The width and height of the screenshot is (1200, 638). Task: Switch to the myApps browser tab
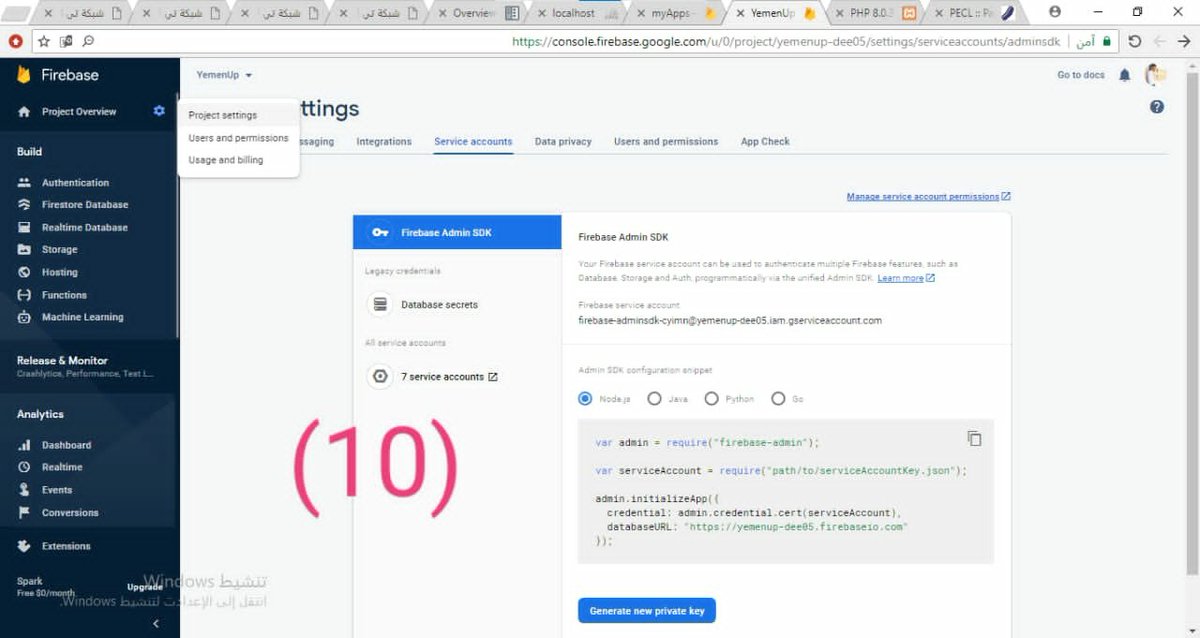(677, 13)
